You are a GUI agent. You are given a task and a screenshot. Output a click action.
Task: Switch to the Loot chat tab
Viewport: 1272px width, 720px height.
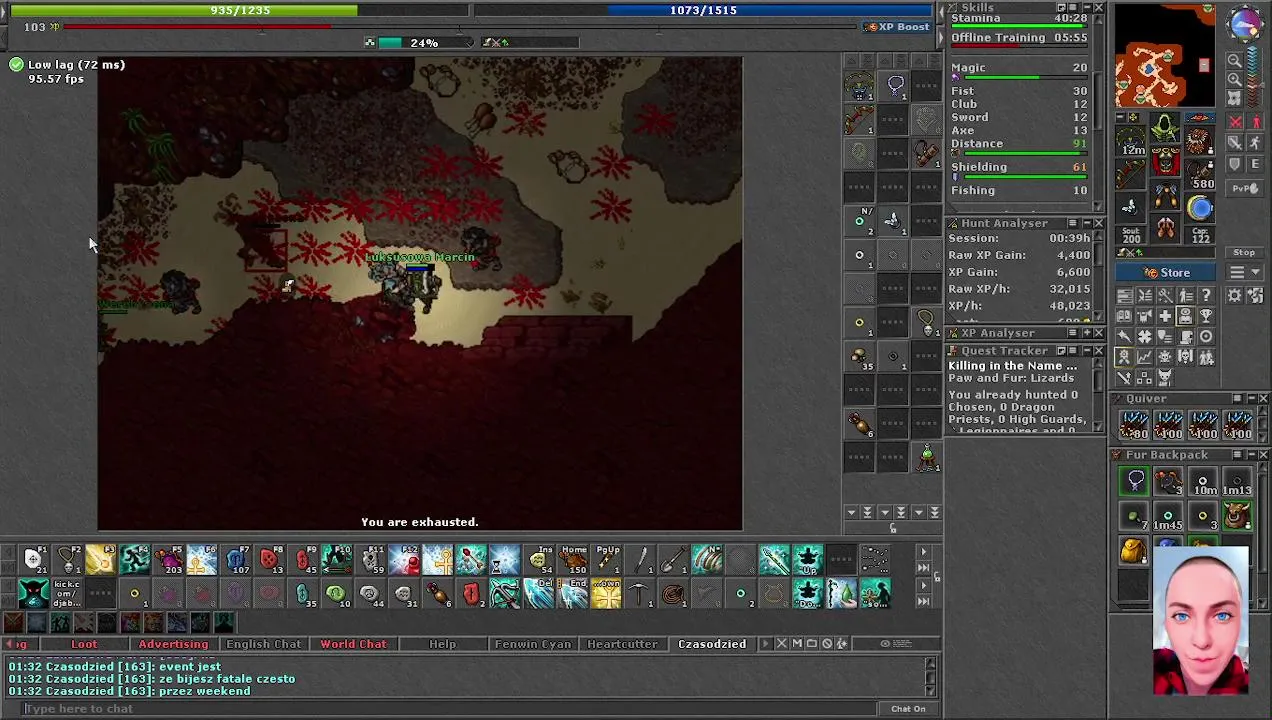pos(84,644)
